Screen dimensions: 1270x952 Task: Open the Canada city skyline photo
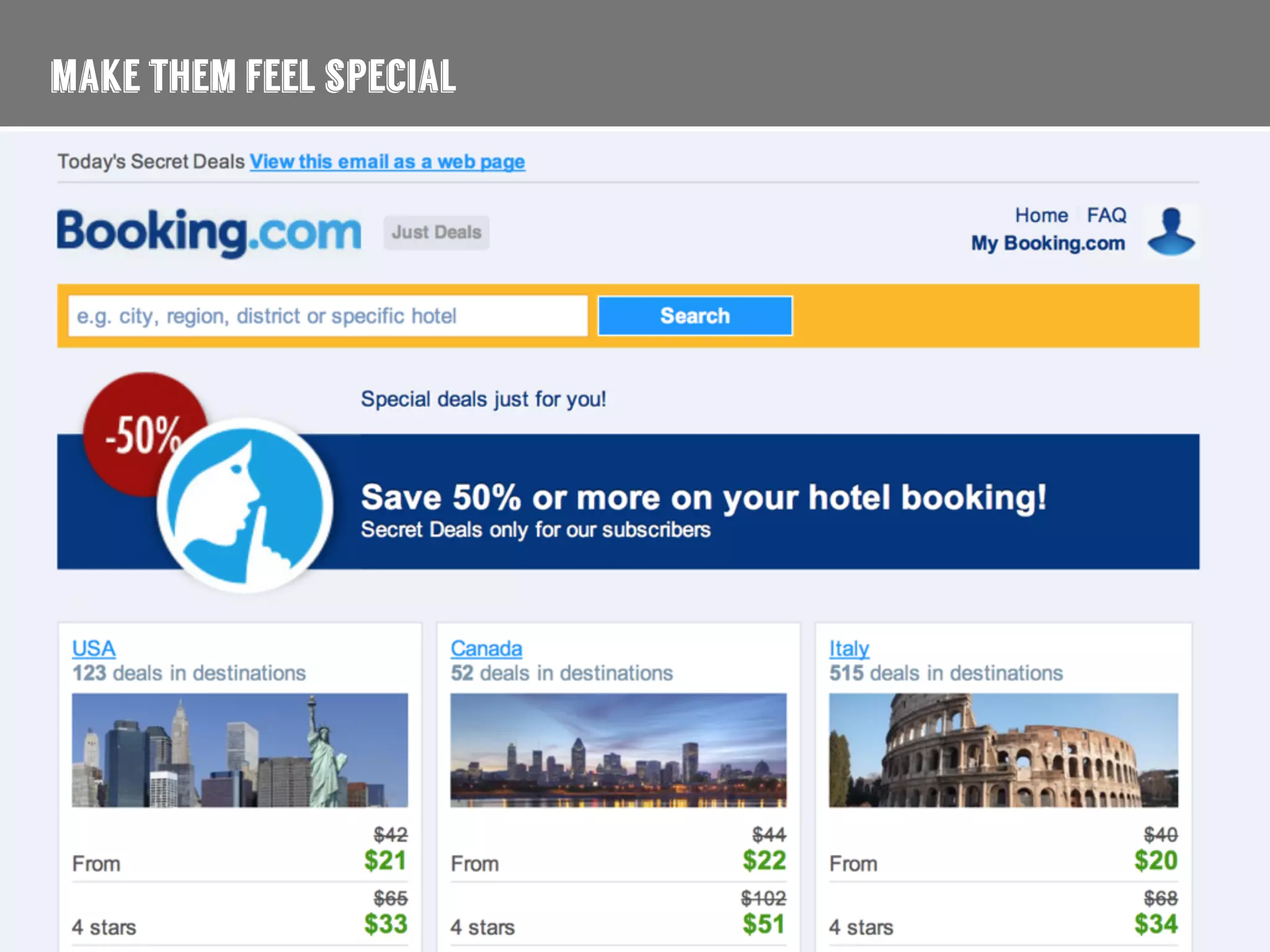click(618, 750)
